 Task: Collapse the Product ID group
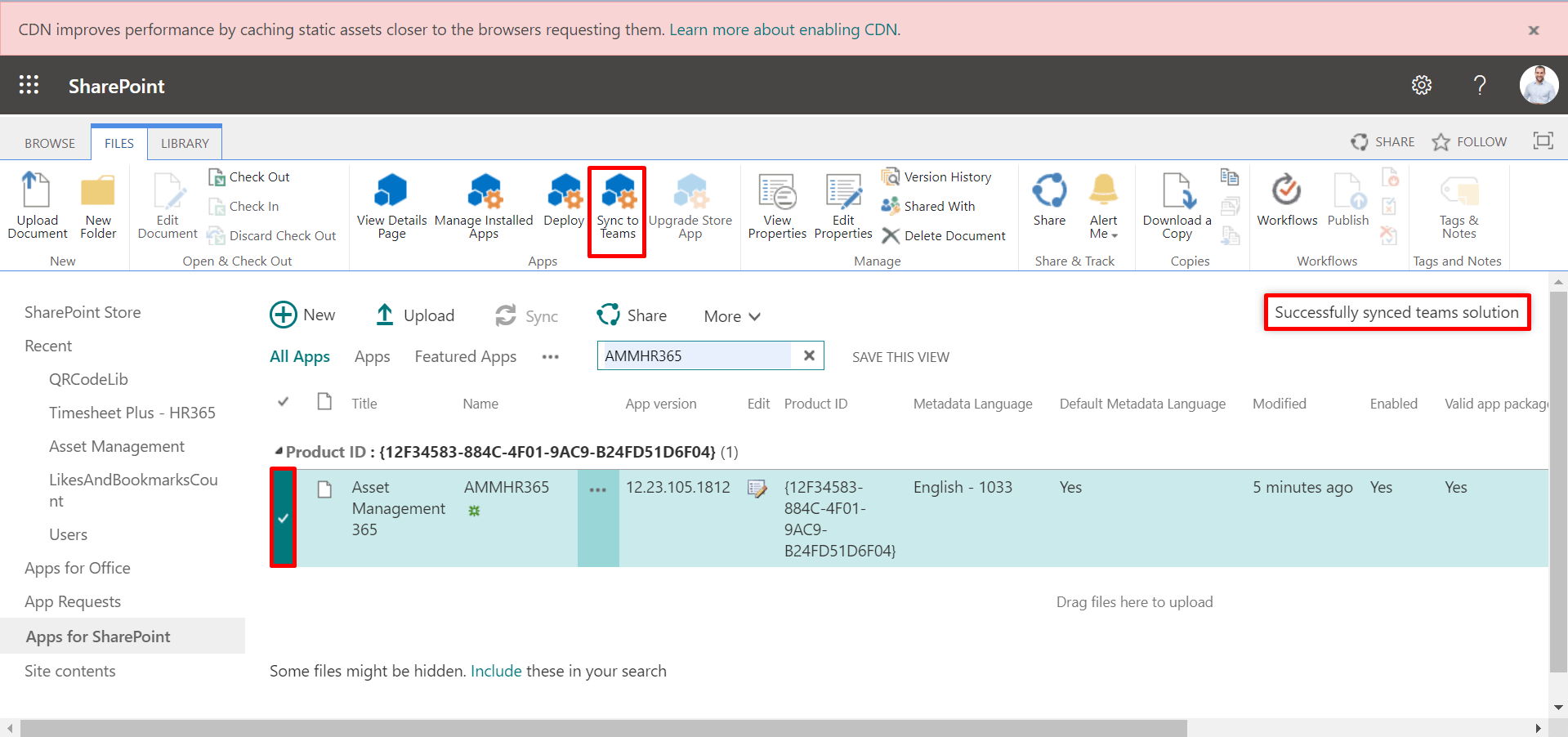(x=279, y=451)
